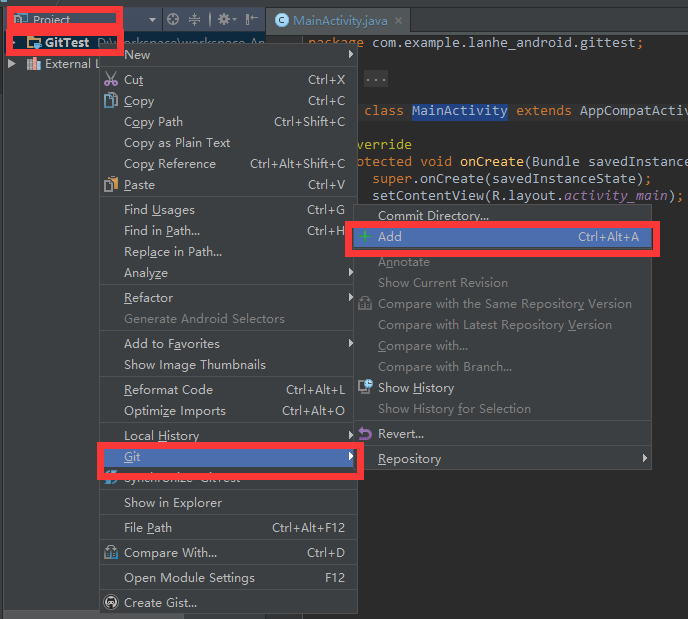Screen dimensions: 688x619
Task: Select Copy Reference menu entry
Action: point(228,164)
